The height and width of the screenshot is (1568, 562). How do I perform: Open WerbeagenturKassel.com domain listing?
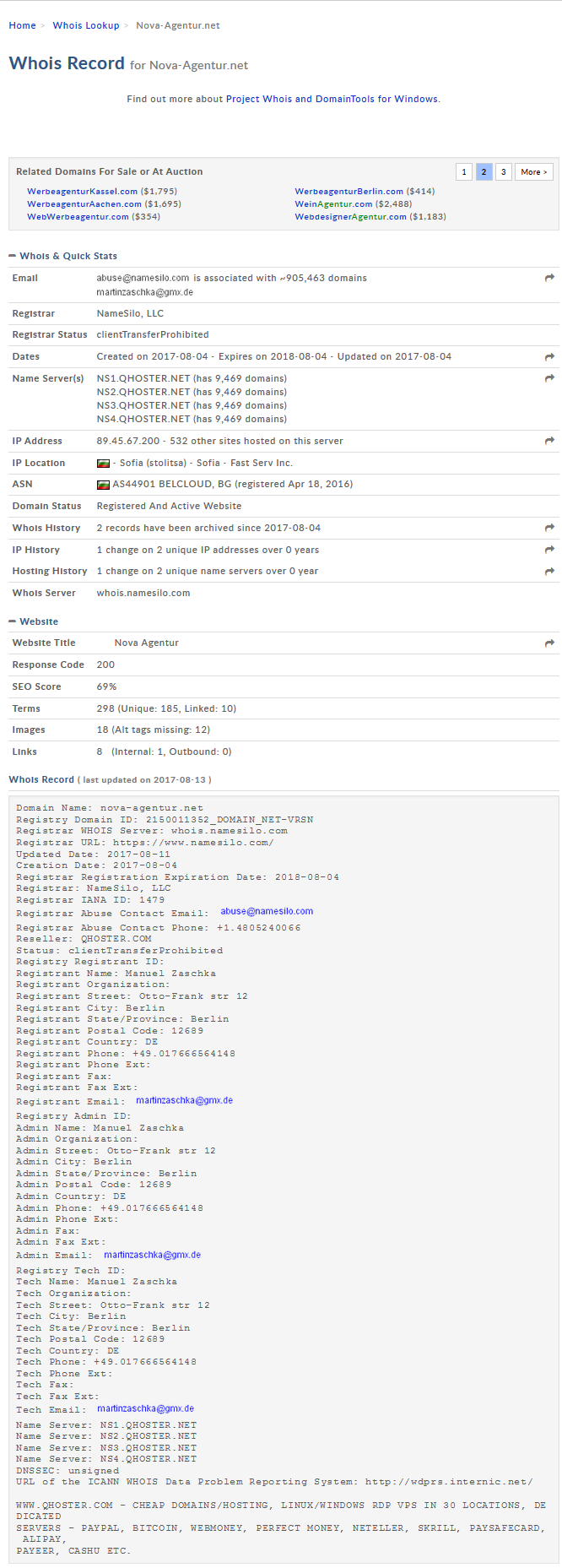point(82,192)
